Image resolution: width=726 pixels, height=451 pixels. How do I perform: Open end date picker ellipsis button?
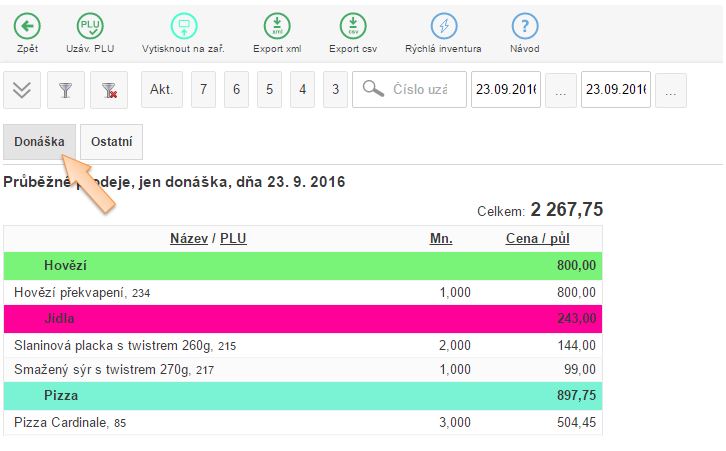(x=670, y=90)
